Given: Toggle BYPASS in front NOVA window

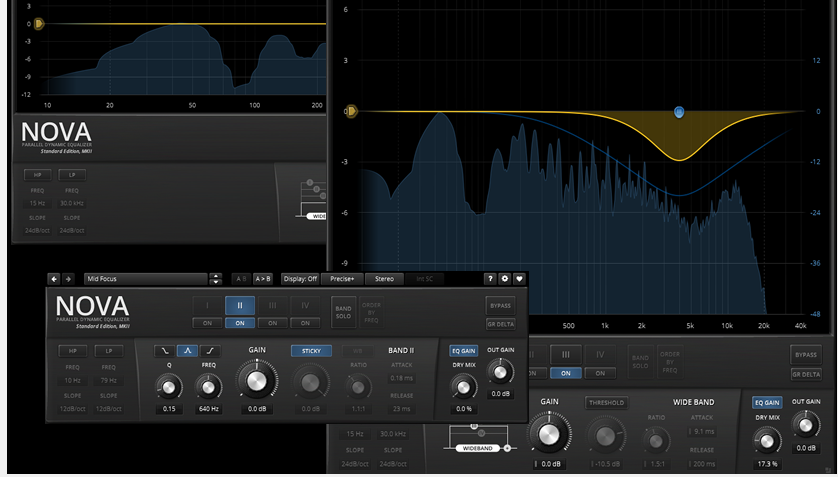Looking at the screenshot, I should (x=500, y=305).
